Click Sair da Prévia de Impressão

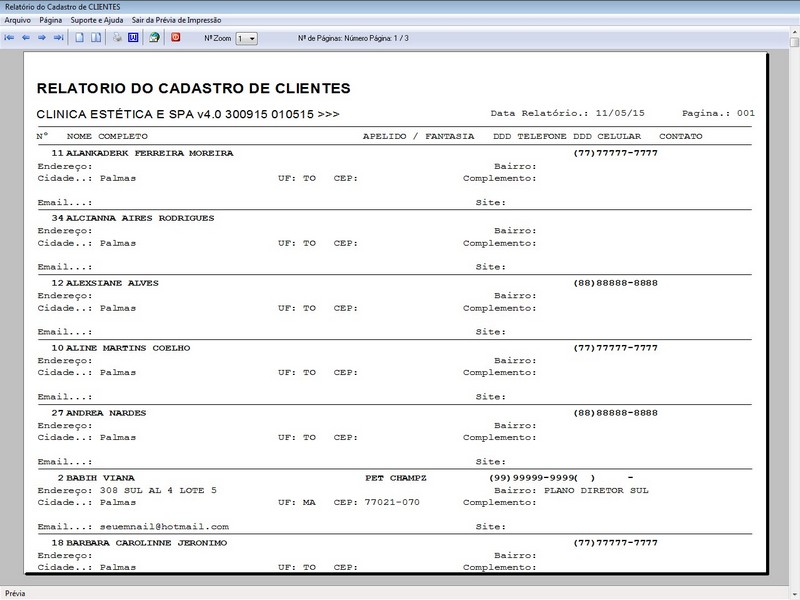[177, 20]
